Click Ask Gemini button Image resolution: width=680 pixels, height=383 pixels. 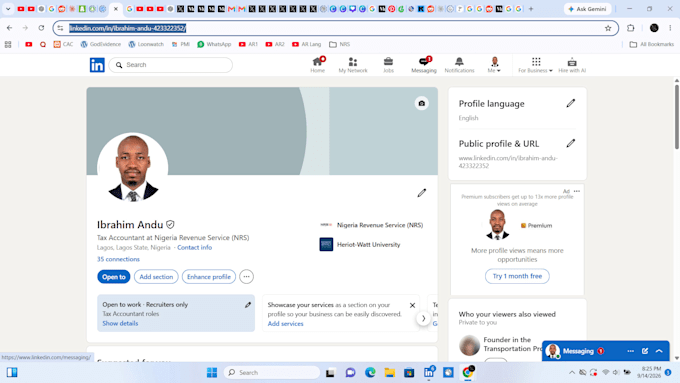pyautogui.click(x=588, y=9)
